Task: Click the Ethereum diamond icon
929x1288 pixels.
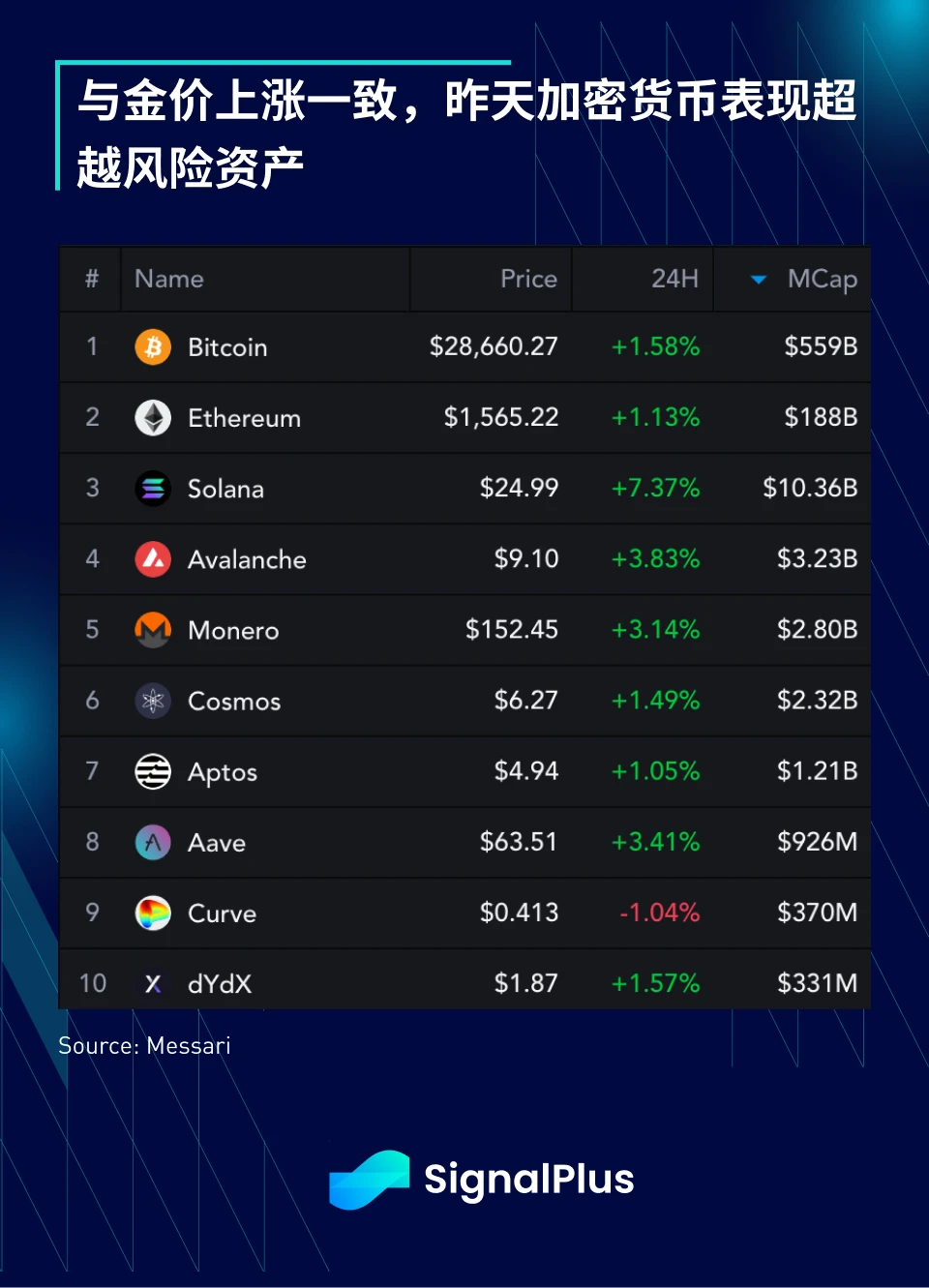Action: [153, 418]
